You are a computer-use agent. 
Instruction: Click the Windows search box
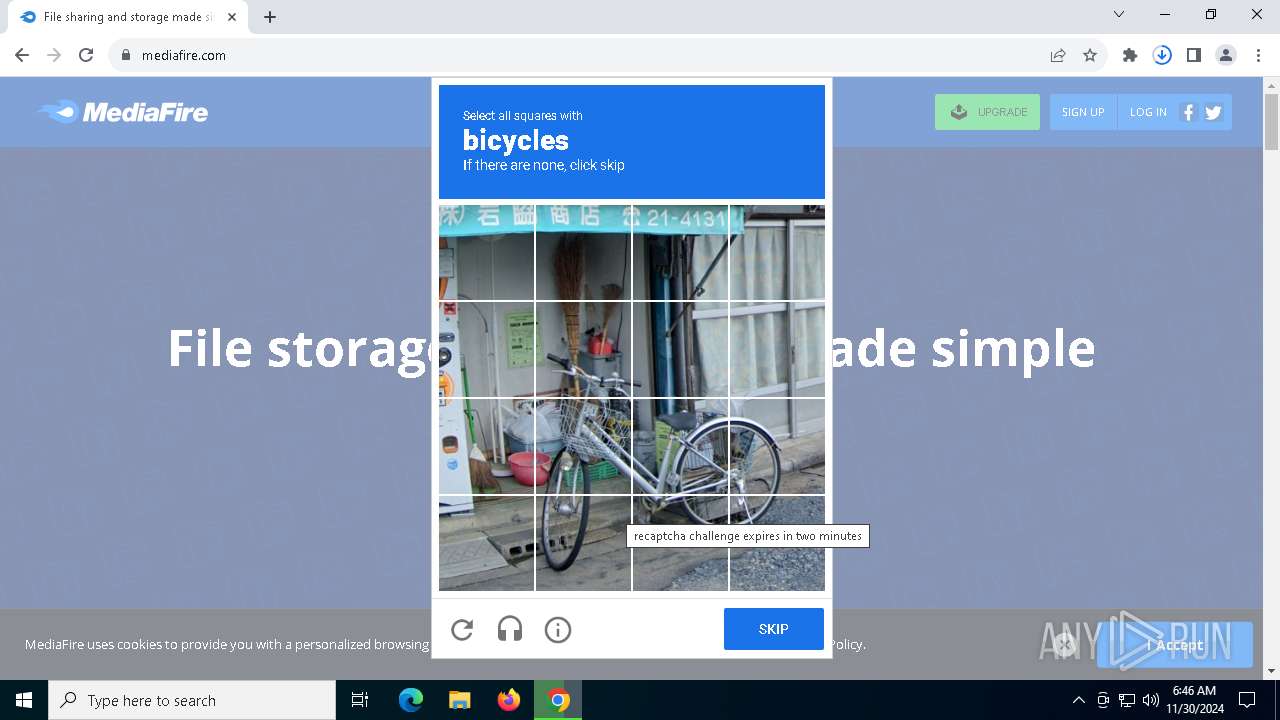click(192, 700)
